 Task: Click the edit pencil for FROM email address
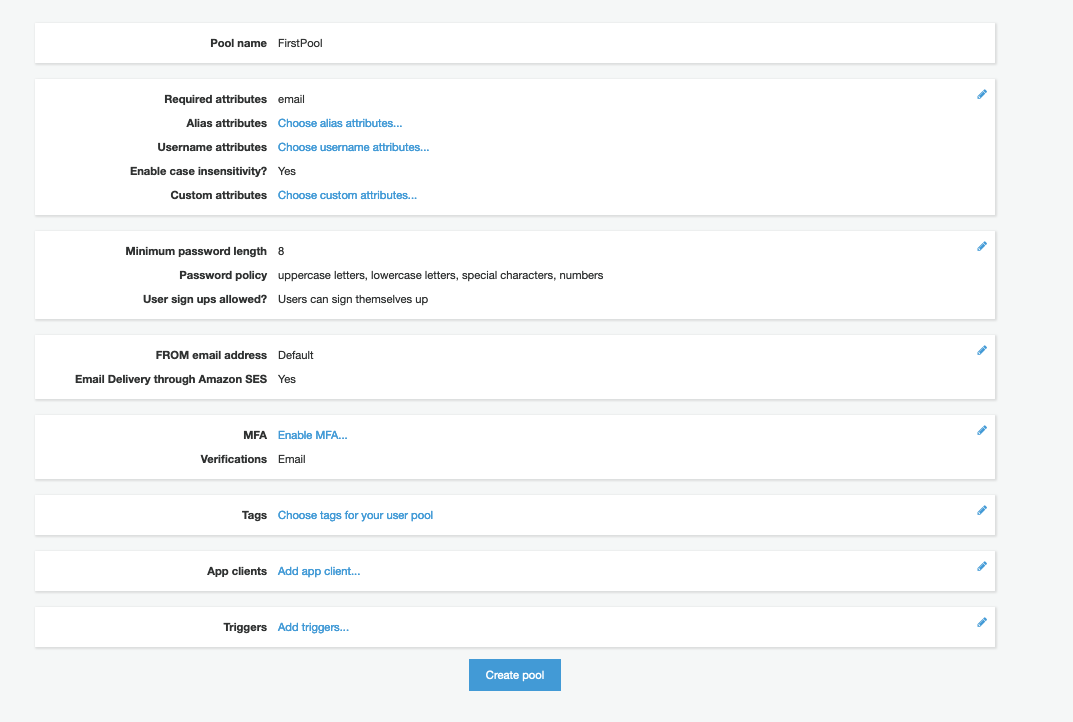pos(981,351)
